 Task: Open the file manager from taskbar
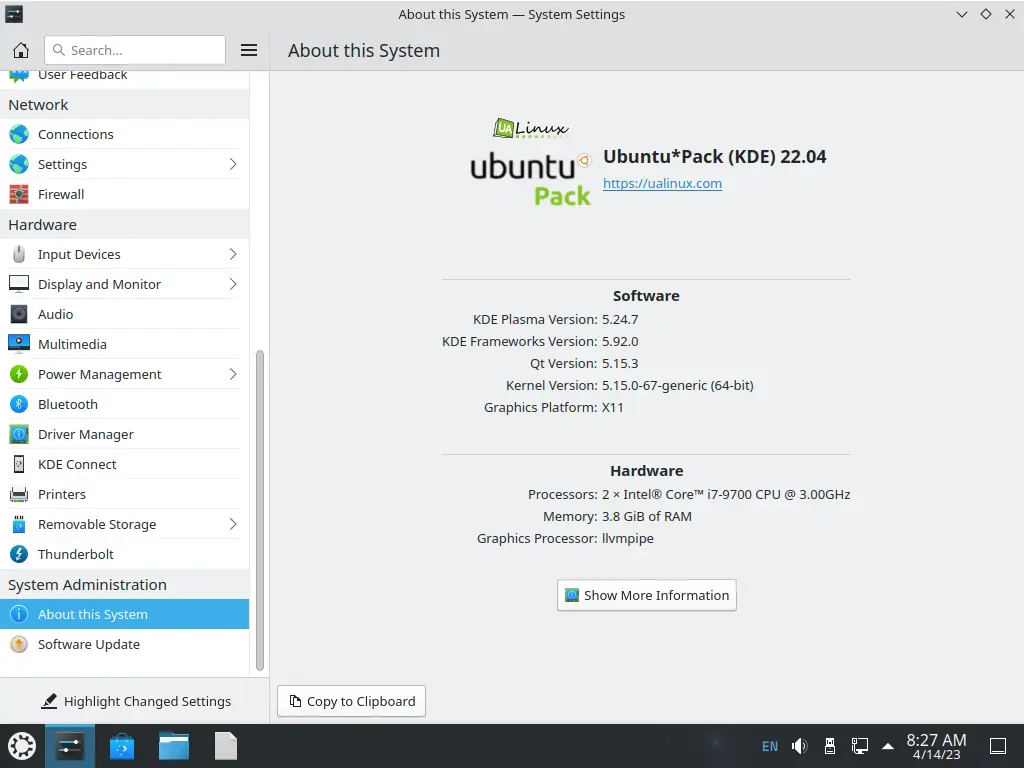(174, 746)
